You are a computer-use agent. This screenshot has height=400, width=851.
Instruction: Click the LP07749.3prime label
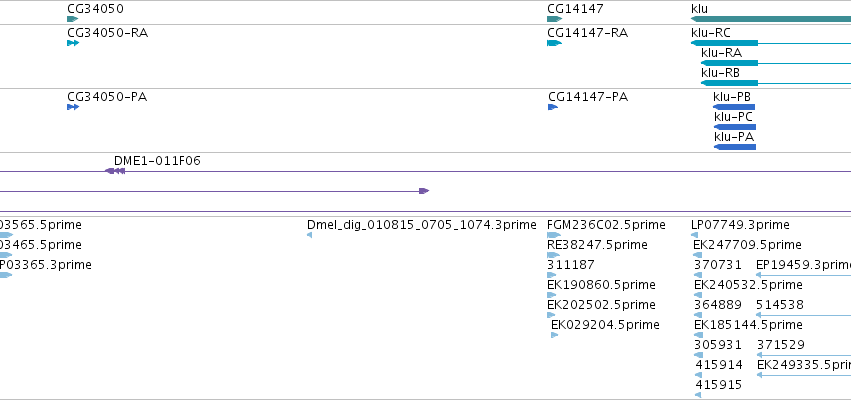click(x=740, y=225)
